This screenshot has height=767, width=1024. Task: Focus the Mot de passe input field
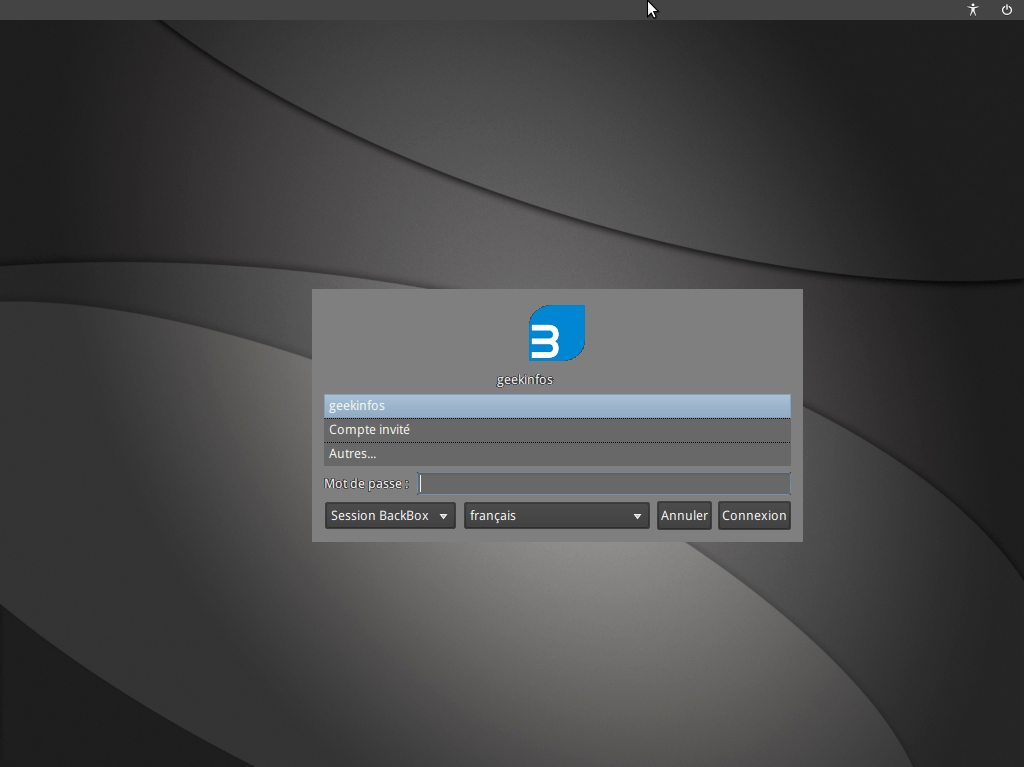pos(604,484)
